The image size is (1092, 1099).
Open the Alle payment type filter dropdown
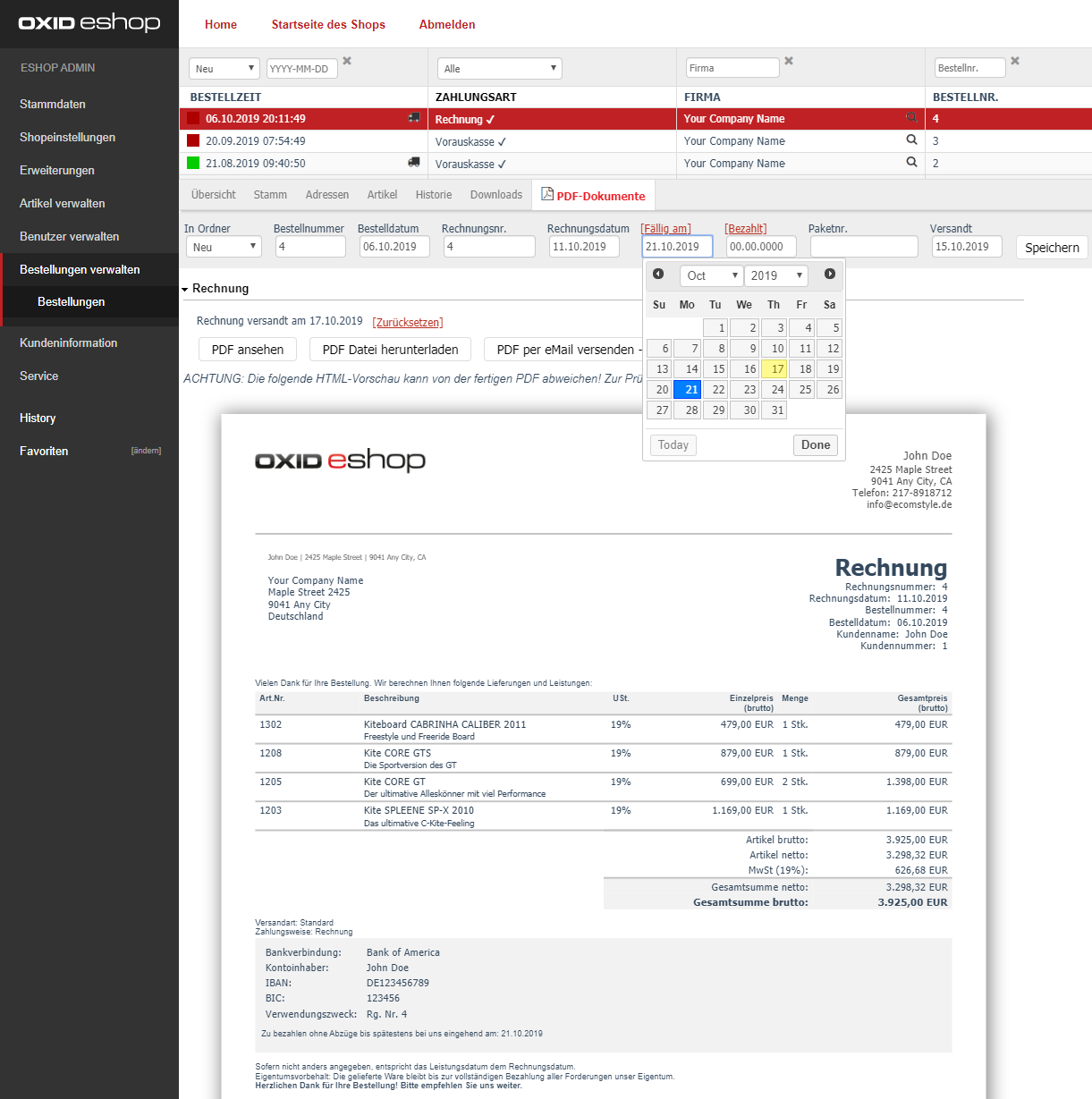click(x=500, y=69)
